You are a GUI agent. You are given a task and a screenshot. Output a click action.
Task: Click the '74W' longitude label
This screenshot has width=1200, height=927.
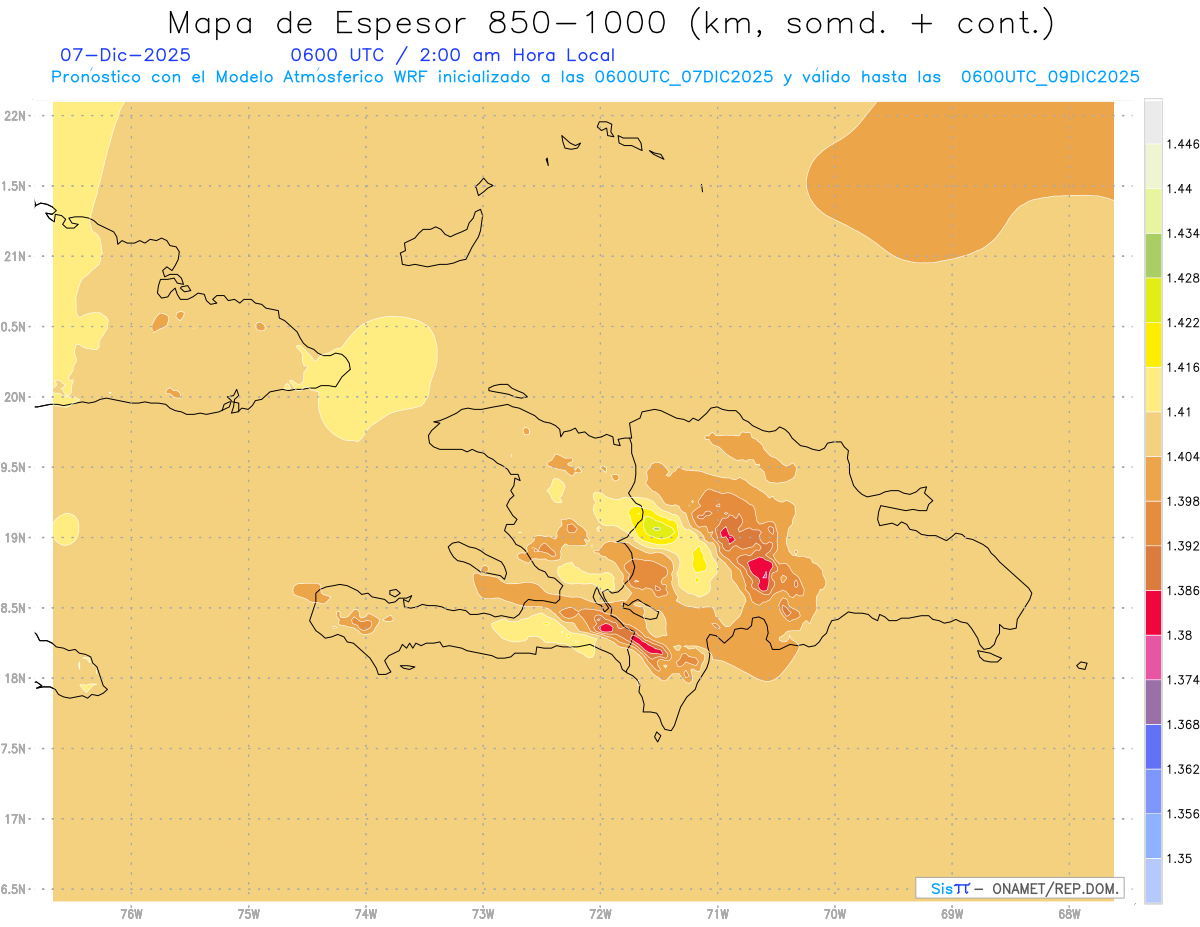coord(366,914)
